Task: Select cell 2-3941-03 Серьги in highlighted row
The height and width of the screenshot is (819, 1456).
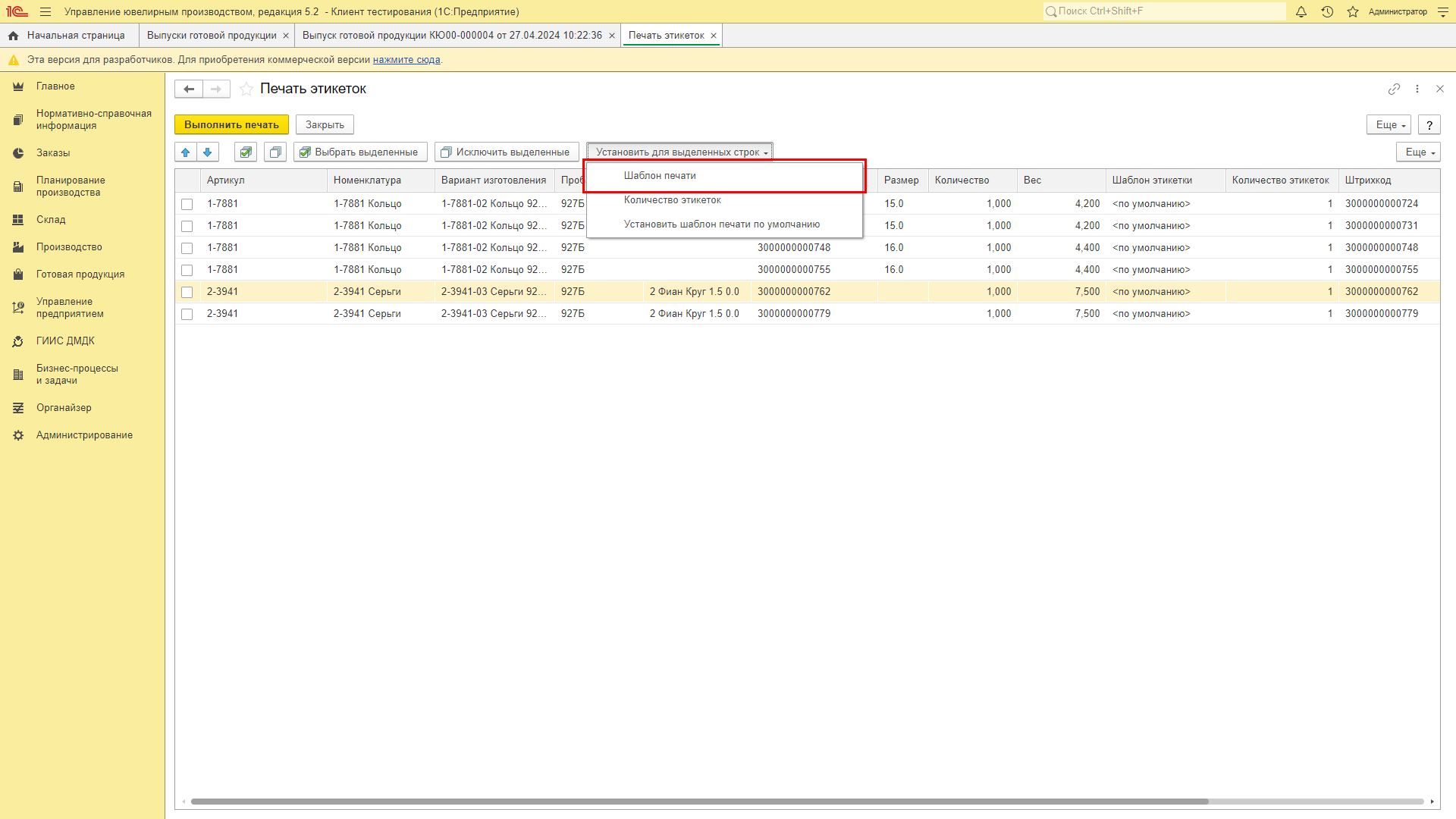Action: [494, 292]
